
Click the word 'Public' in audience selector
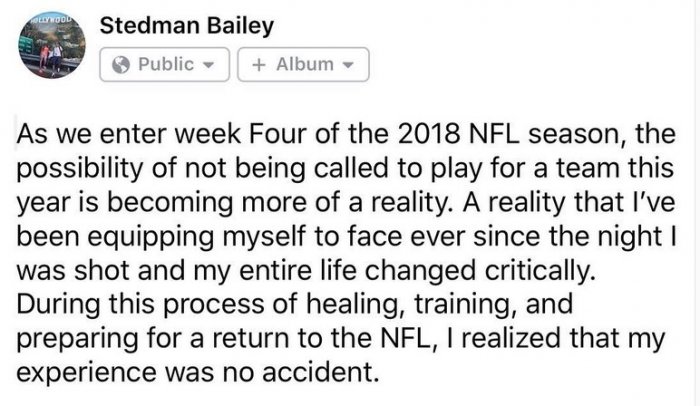(x=166, y=64)
